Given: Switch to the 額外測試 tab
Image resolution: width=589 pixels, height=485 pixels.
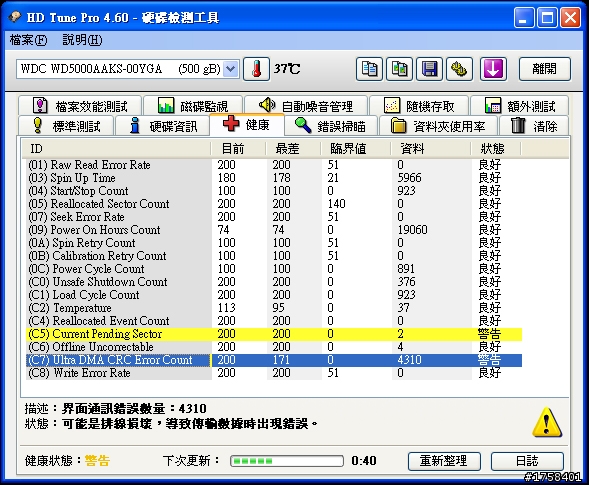Looking at the screenshot, I should click(x=520, y=106).
